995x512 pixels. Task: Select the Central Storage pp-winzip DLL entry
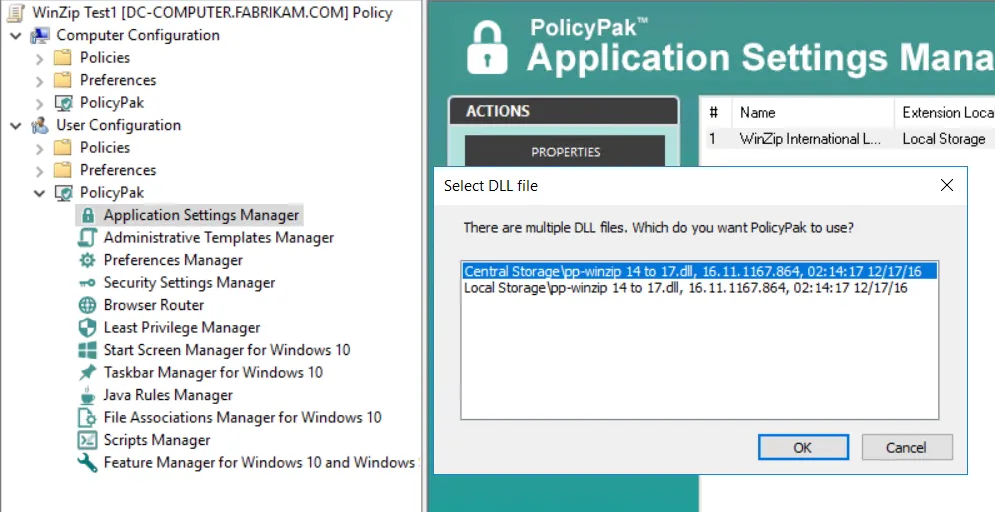(x=699, y=272)
